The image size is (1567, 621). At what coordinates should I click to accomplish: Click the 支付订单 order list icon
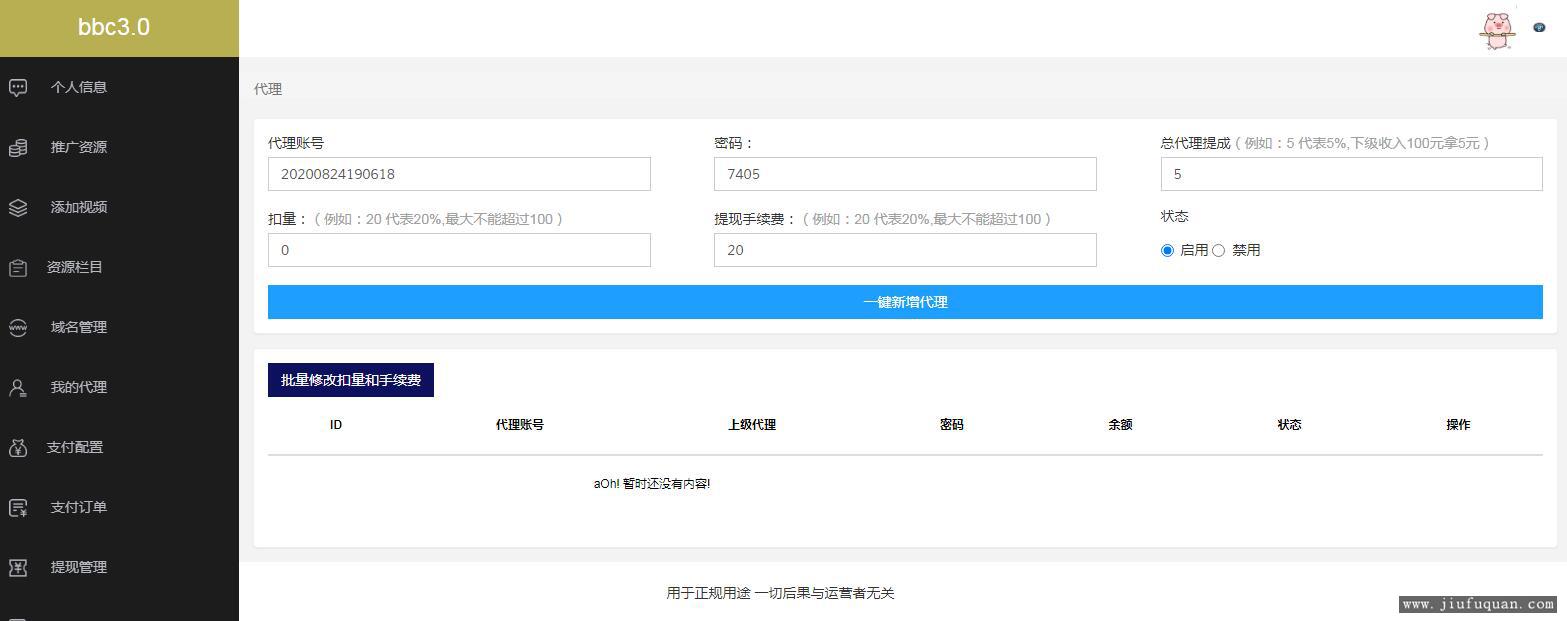(x=18, y=508)
